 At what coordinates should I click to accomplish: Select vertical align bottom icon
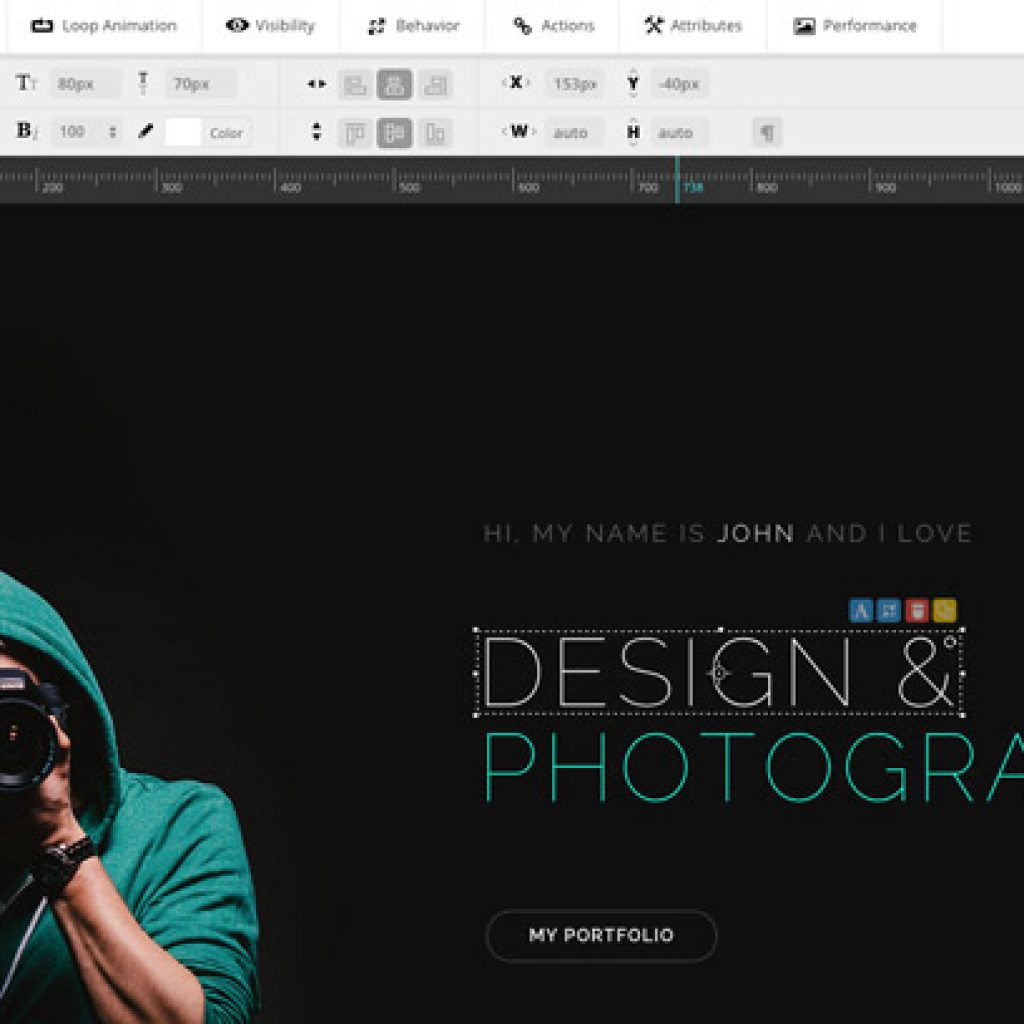click(x=434, y=133)
